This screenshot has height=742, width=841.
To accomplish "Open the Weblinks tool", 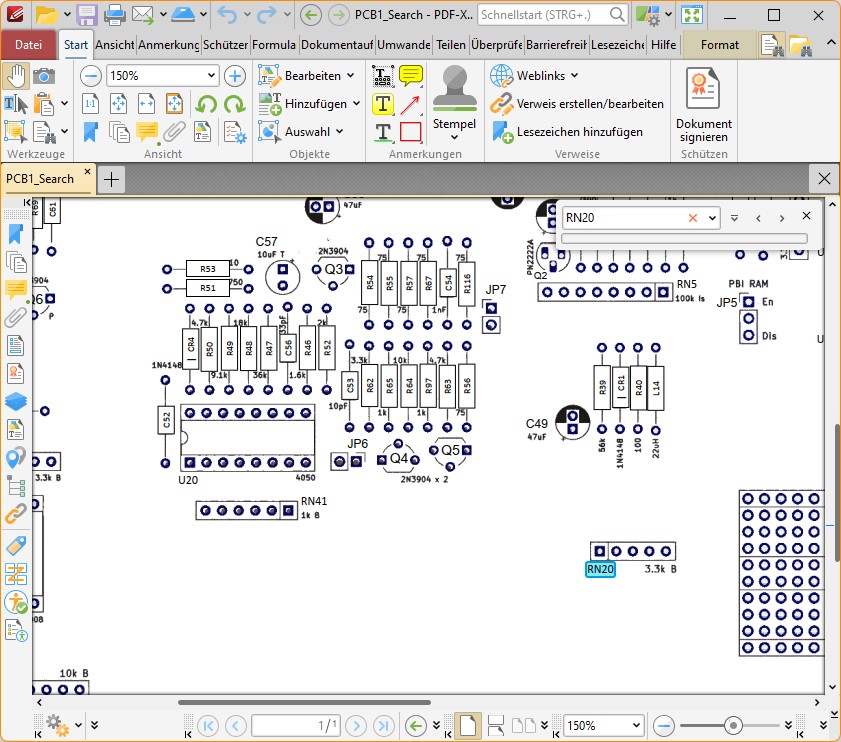I will pyautogui.click(x=530, y=75).
